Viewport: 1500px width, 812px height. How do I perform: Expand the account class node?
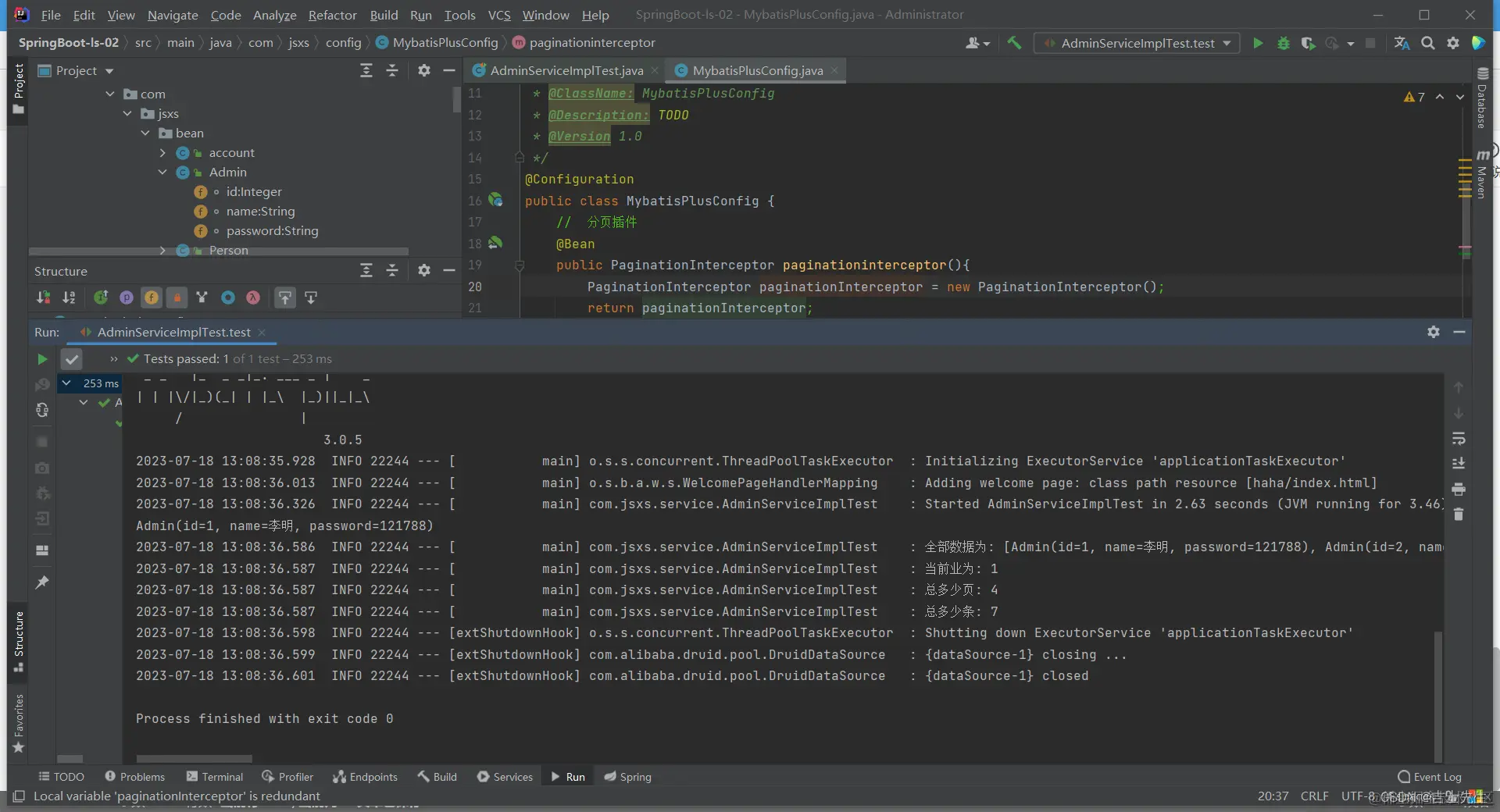162,152
